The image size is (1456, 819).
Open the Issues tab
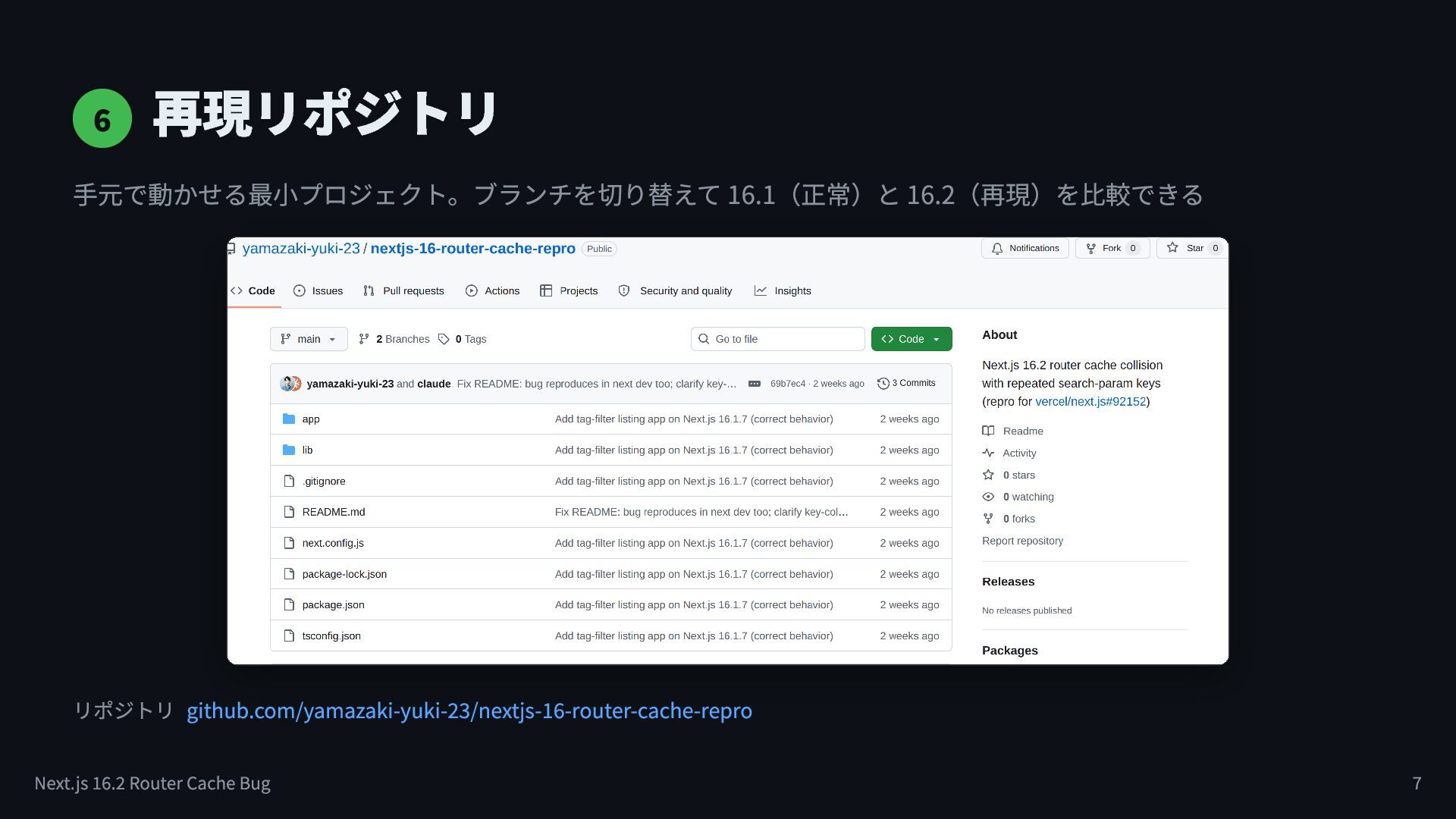pyautogui.click(x=318, y=290)
